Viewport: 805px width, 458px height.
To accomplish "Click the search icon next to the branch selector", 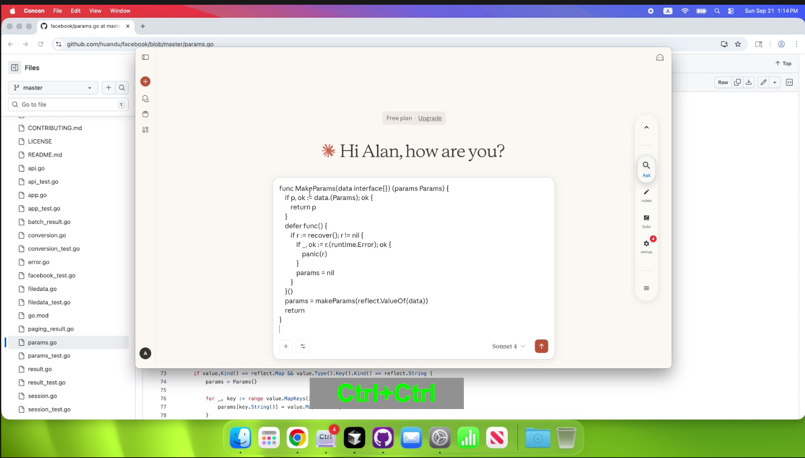I will pos(122,88).
